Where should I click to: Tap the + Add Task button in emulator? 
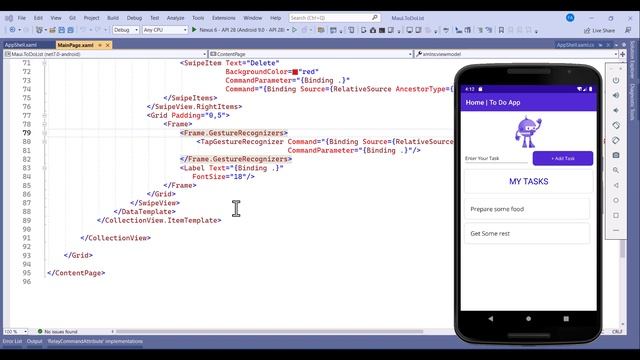click(x=563, y=158)
